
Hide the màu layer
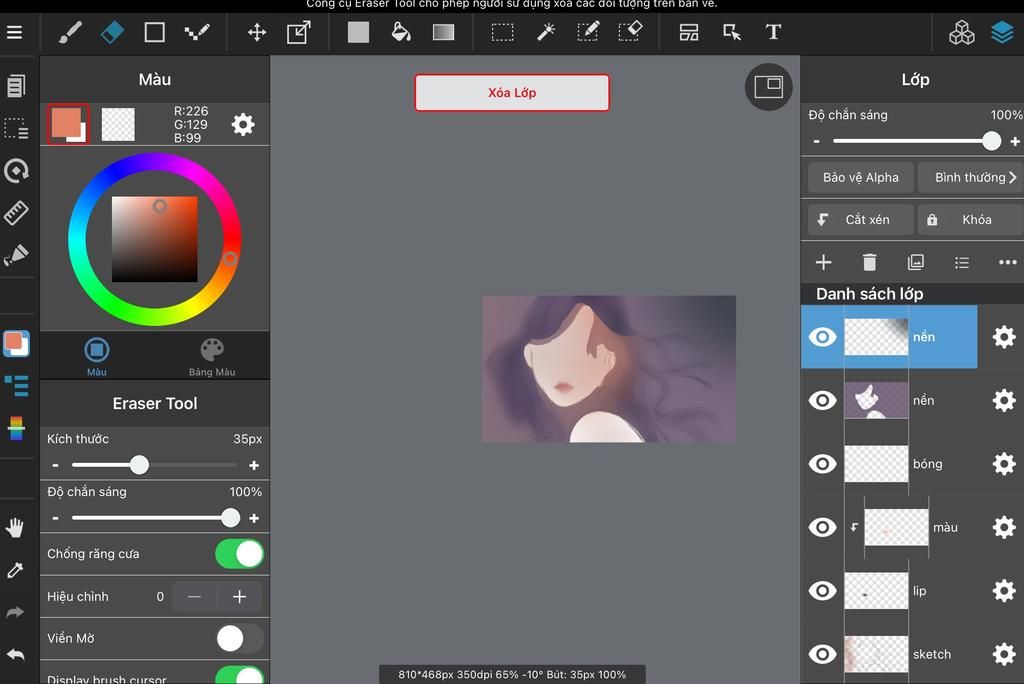pyautogui.click(x=822, y=527)
